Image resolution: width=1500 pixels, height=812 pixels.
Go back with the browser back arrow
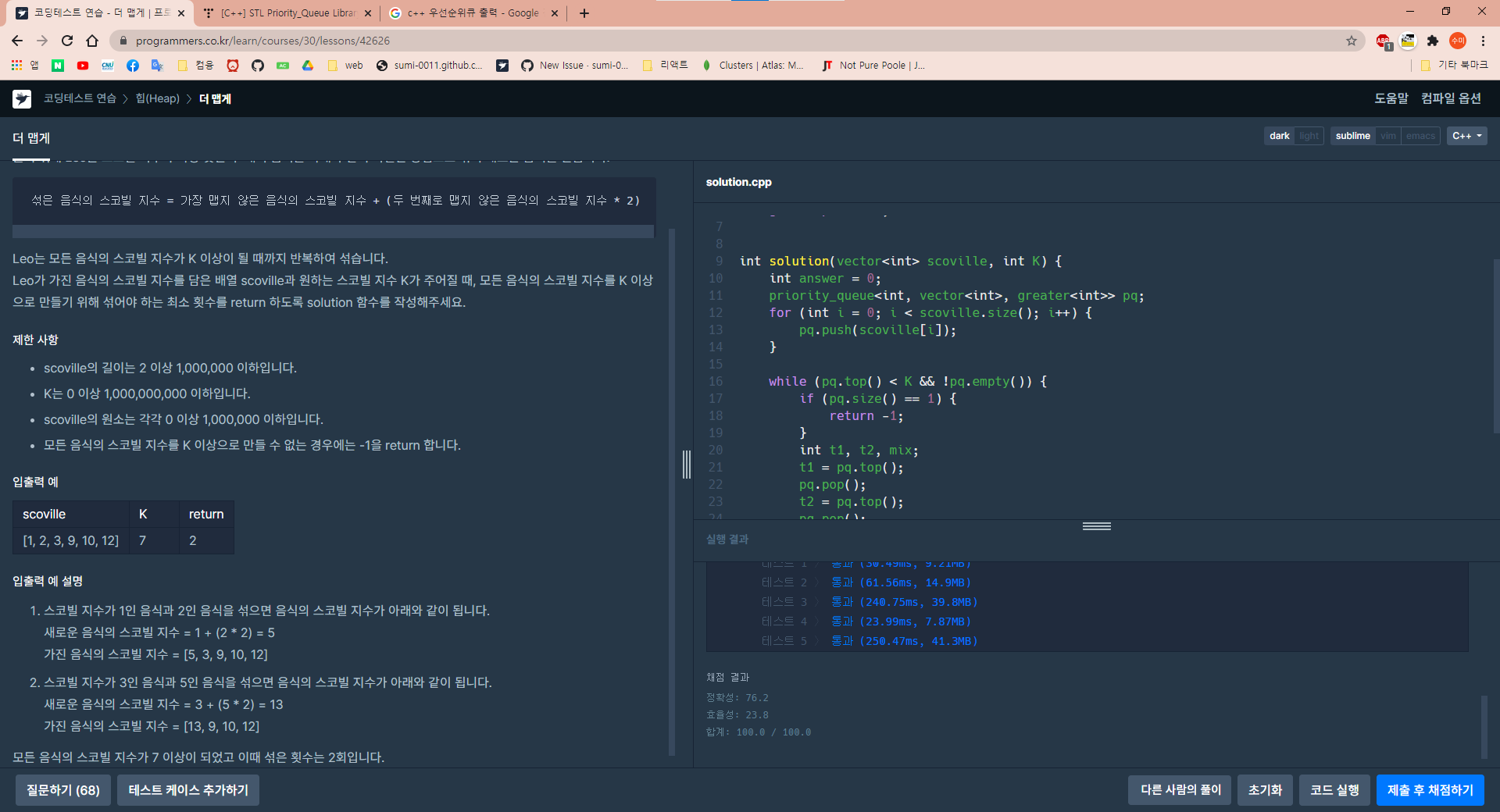[x=17, y=41]
